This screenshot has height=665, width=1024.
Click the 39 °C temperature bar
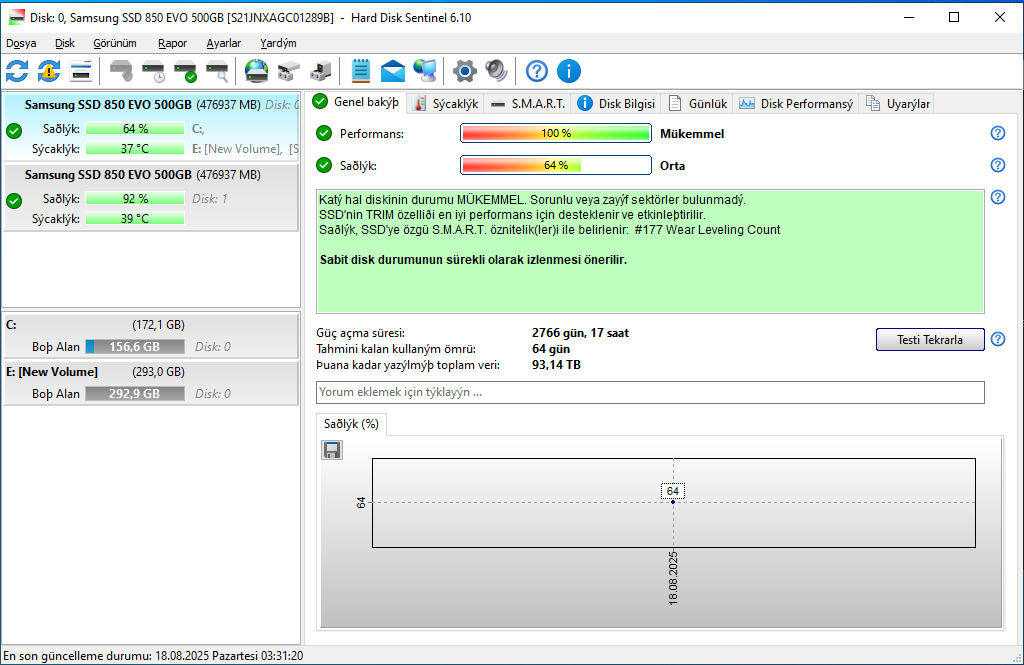135,219
